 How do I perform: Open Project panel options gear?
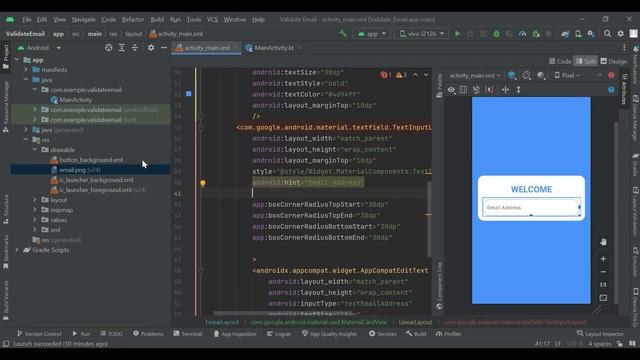151,48
